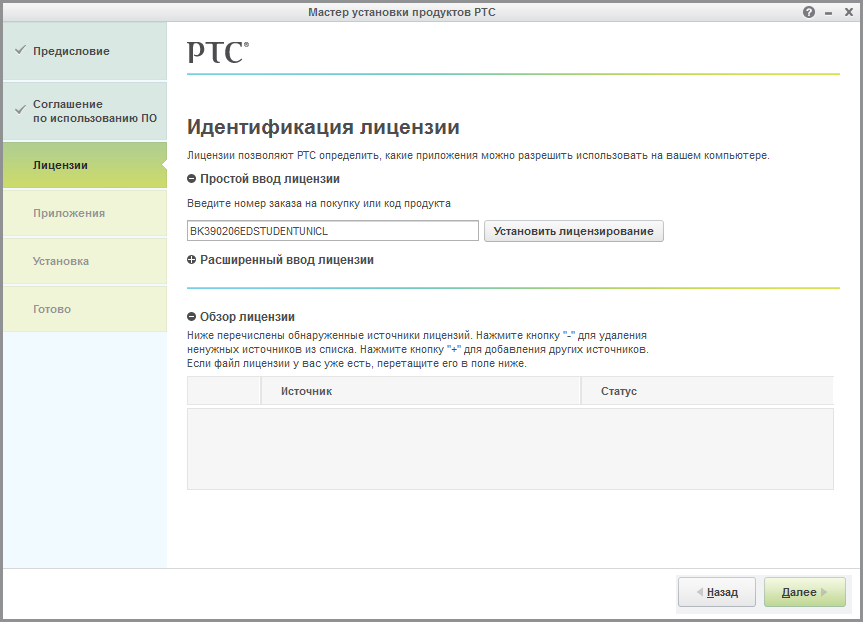This screenshot has width=863, height=622.
Task: Proceed with the Далее button
Action: pyautogui.click(x=805, y=592)
